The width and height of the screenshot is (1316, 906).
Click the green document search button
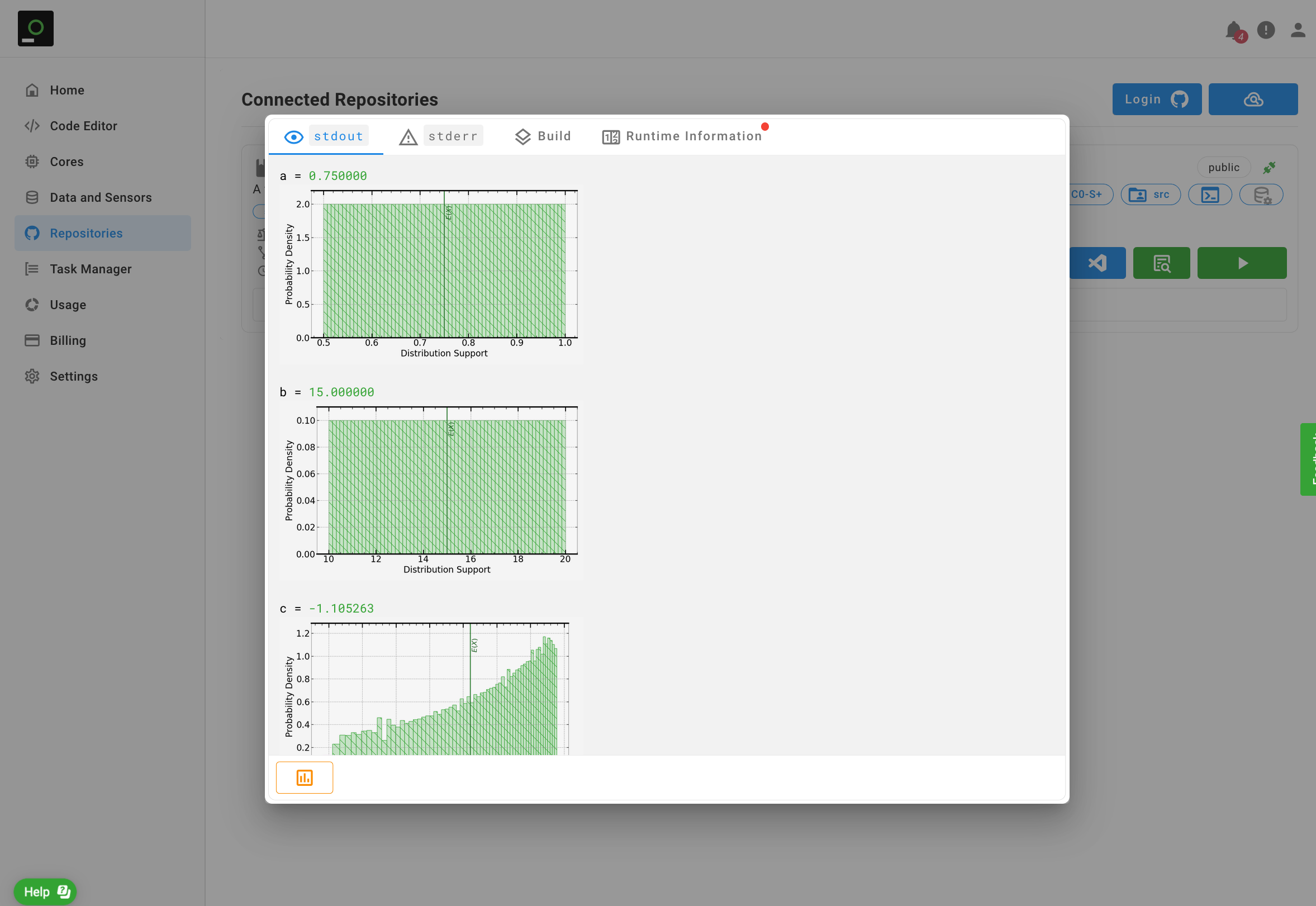coord(1161,263)
